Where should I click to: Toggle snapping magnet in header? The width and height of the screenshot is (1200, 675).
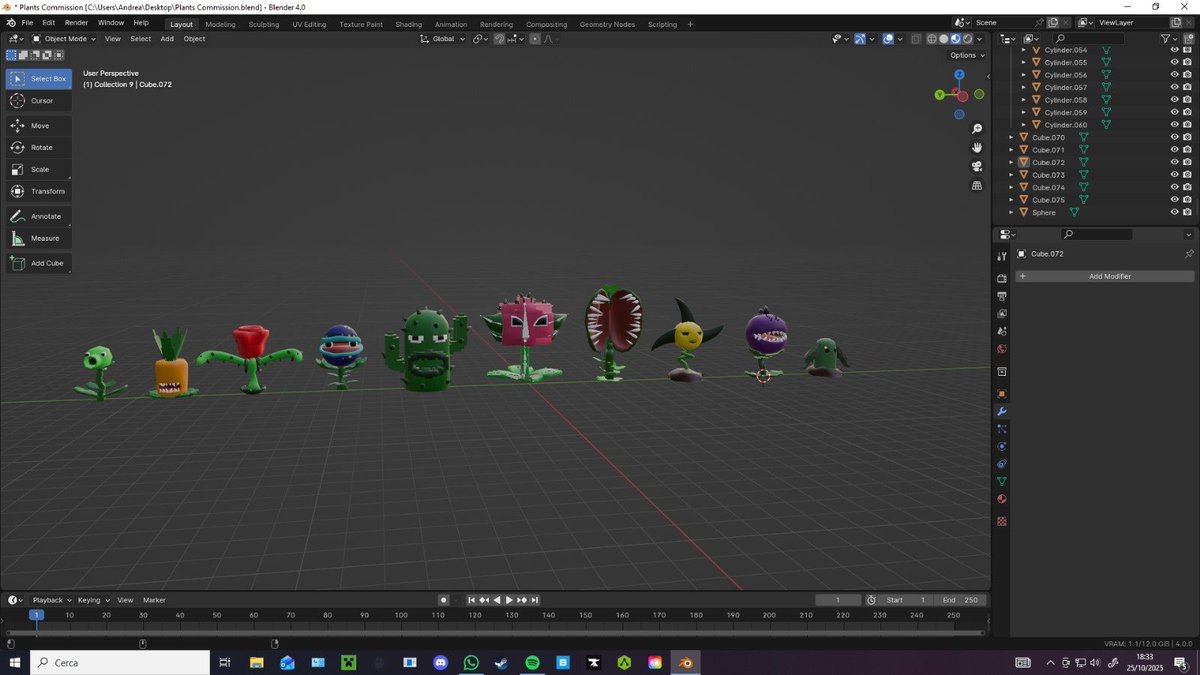[x=500, y=39]
